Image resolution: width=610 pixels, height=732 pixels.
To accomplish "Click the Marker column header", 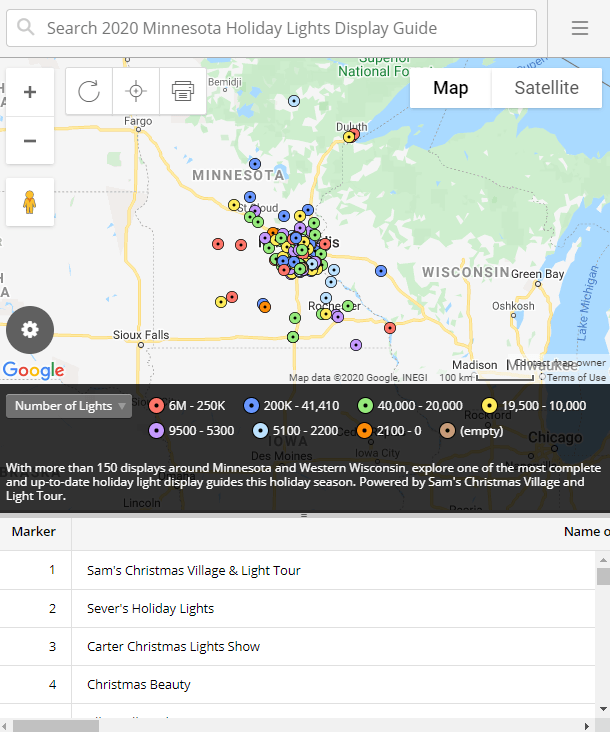I will click(34, 532).
